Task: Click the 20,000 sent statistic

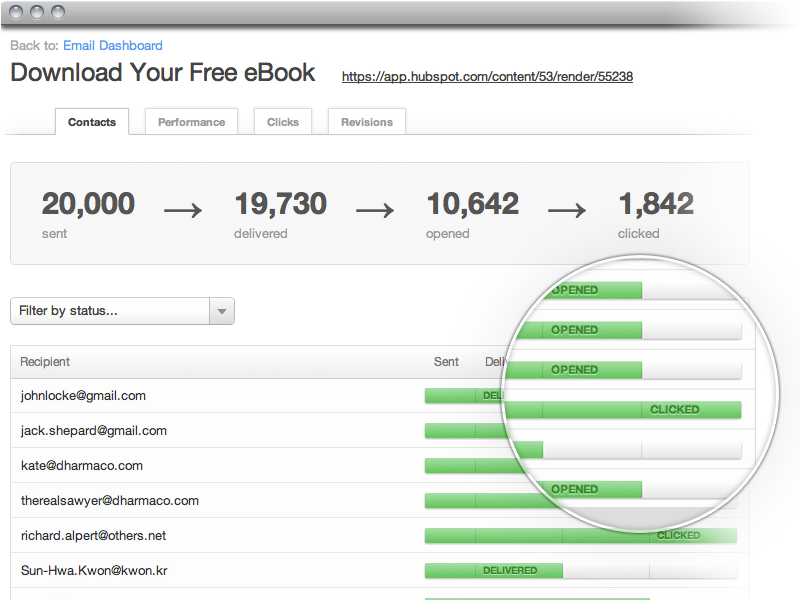Action: tap(88, 205)
